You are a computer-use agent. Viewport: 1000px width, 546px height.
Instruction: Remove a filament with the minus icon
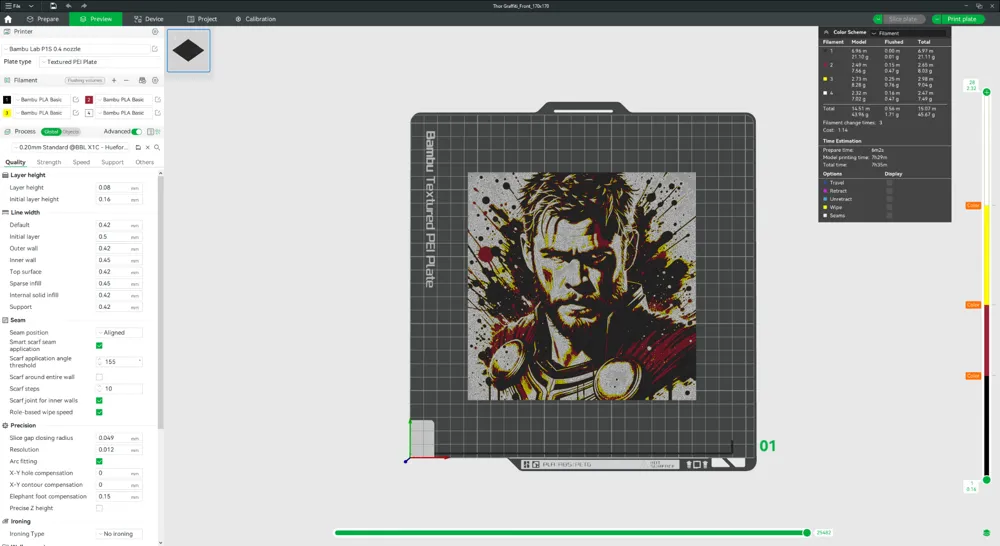point(127,80)
